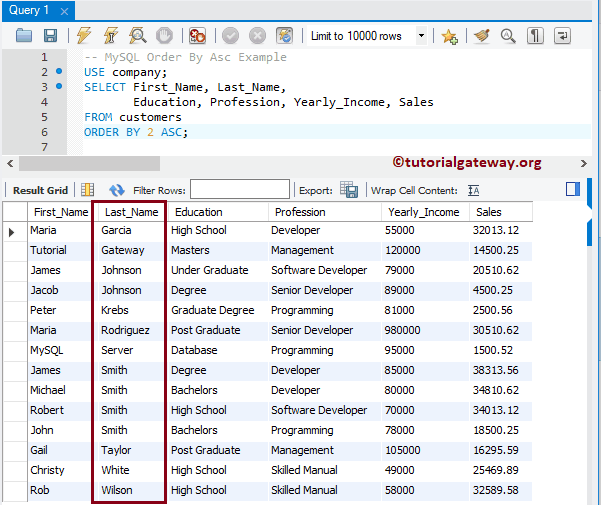Viewport: 601px width, 505px height.
Task: Toggle the Wrap Cell Content option
Action: pyautogui.click(x=474, y=190)
